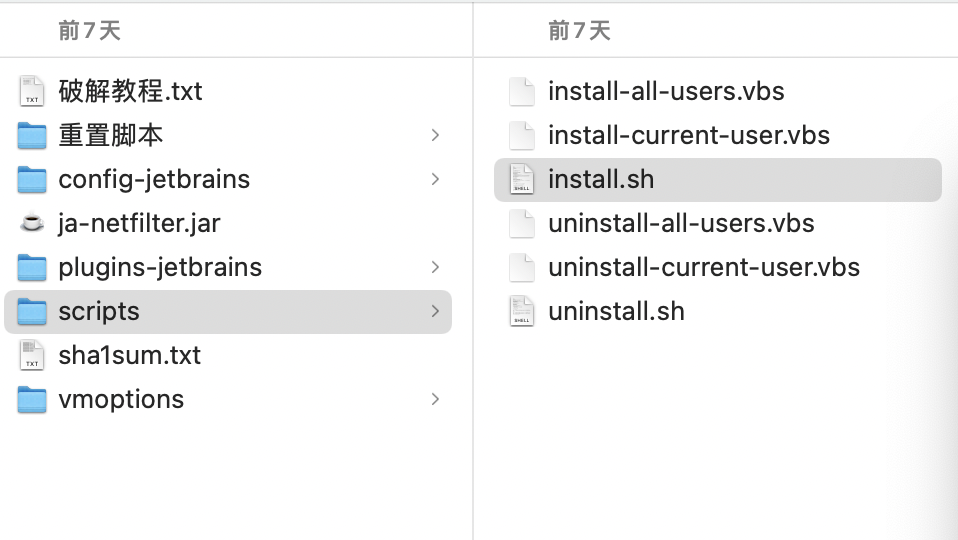This screenshot has height=540, width=958.
Task: Click the ja-netfilter.jar Java icon
Action: 32,223
